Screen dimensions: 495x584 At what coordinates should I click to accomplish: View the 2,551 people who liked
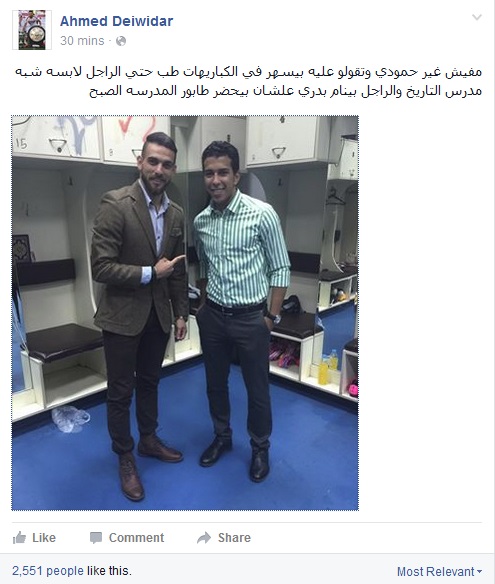pos(48,571)
